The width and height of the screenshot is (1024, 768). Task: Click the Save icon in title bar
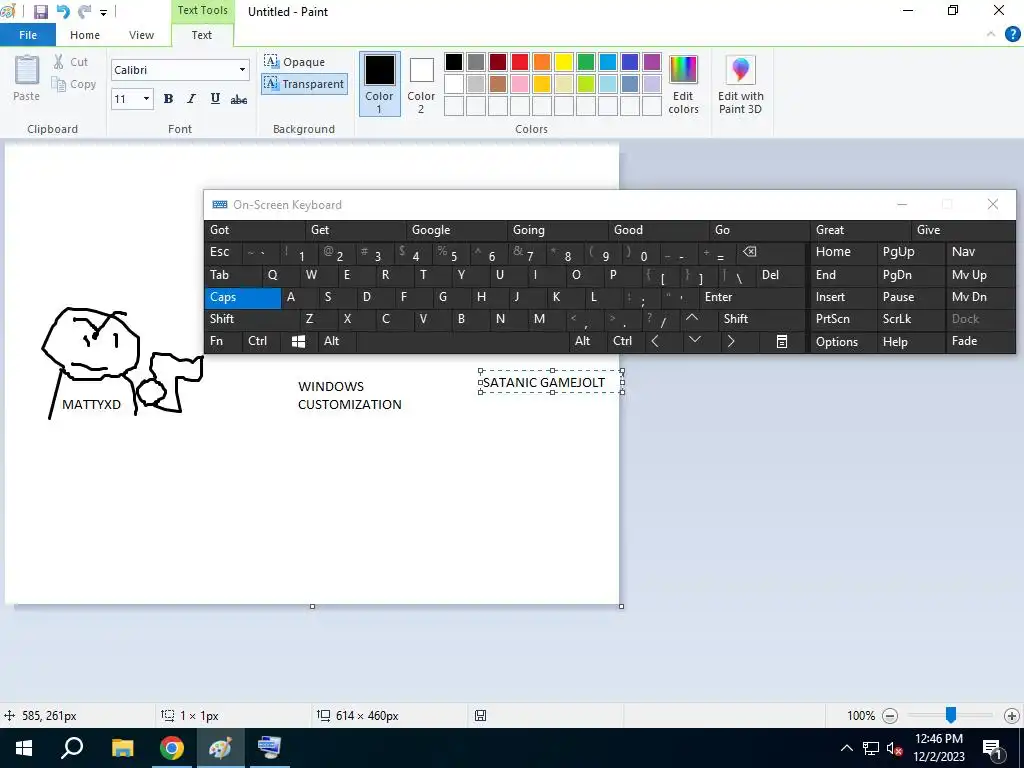[x=41, y=12]
